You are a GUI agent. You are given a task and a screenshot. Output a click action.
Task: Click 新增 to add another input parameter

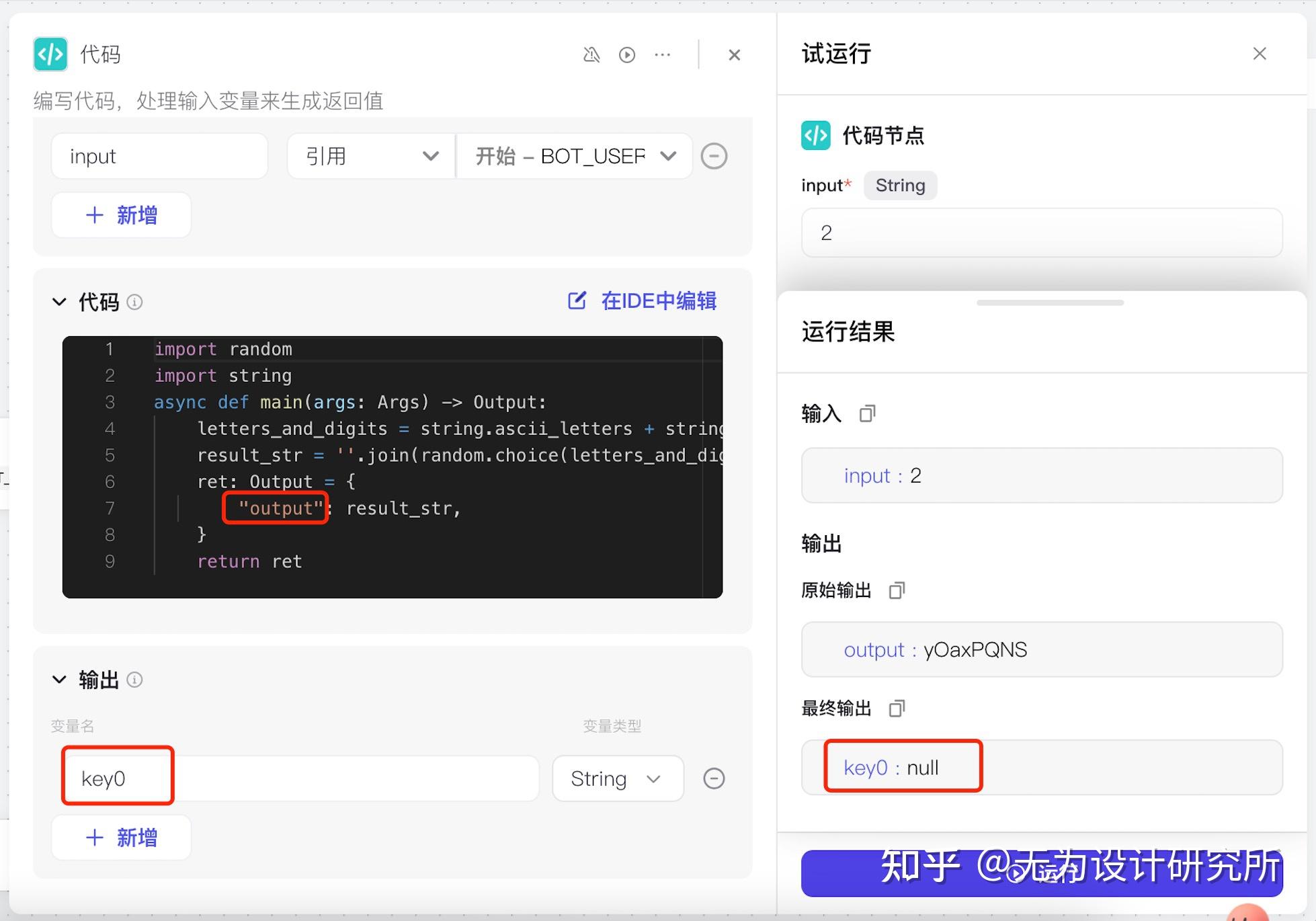(x=121, y=215)
